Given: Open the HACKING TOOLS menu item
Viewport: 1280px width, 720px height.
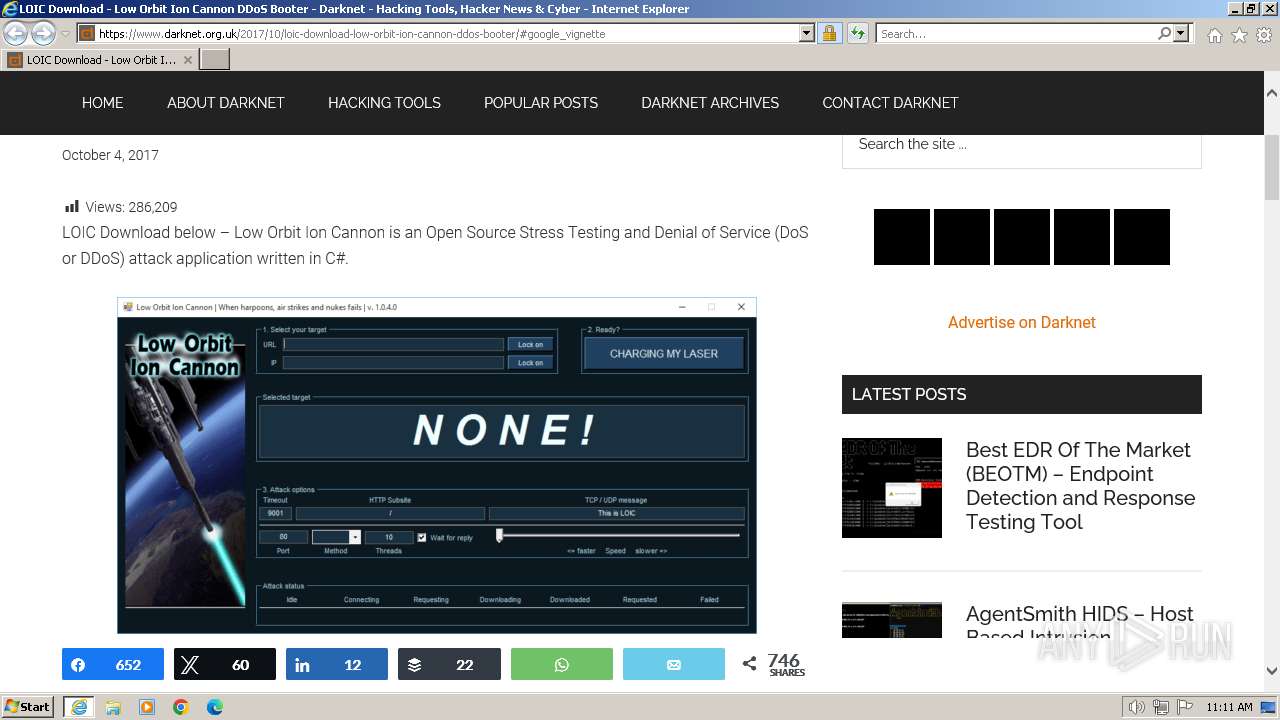Looking at the screenshot, I should 384,103.
